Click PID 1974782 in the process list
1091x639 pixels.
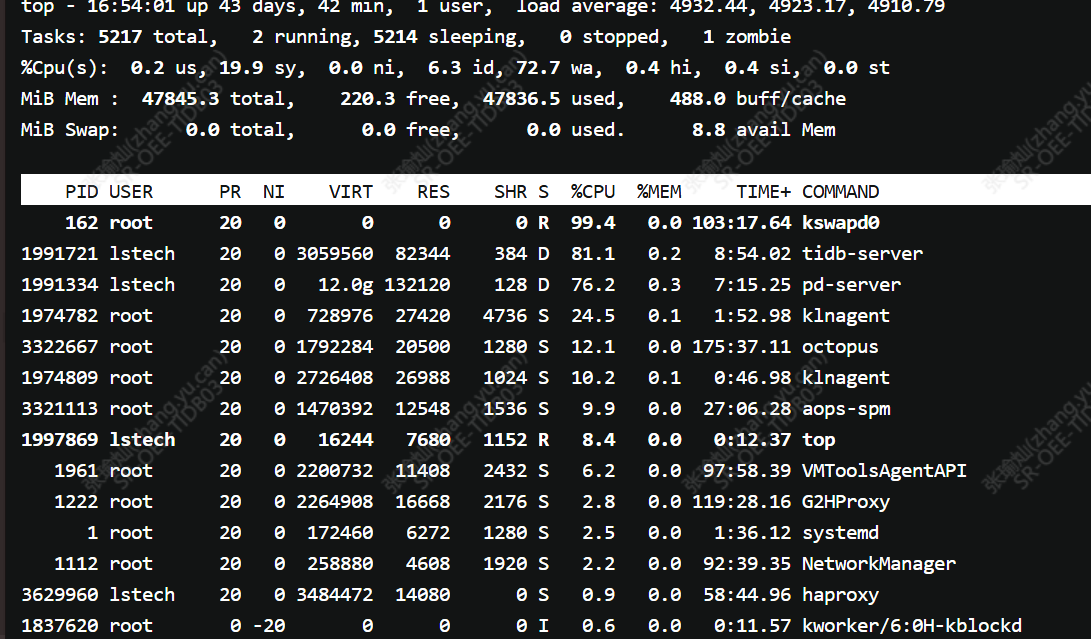(x=59, y=316)
